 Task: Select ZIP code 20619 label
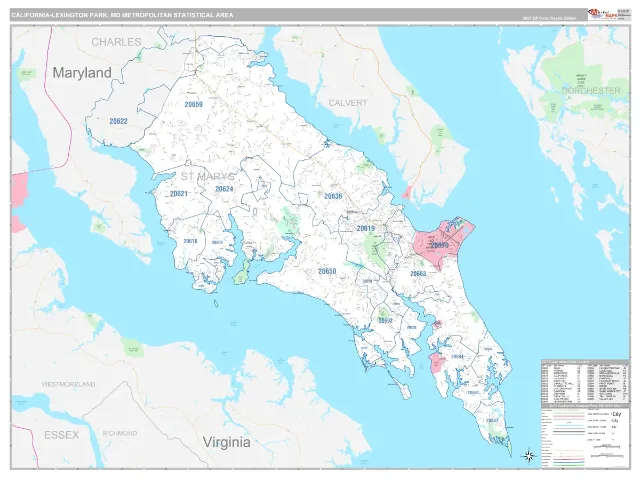(365, 228)
